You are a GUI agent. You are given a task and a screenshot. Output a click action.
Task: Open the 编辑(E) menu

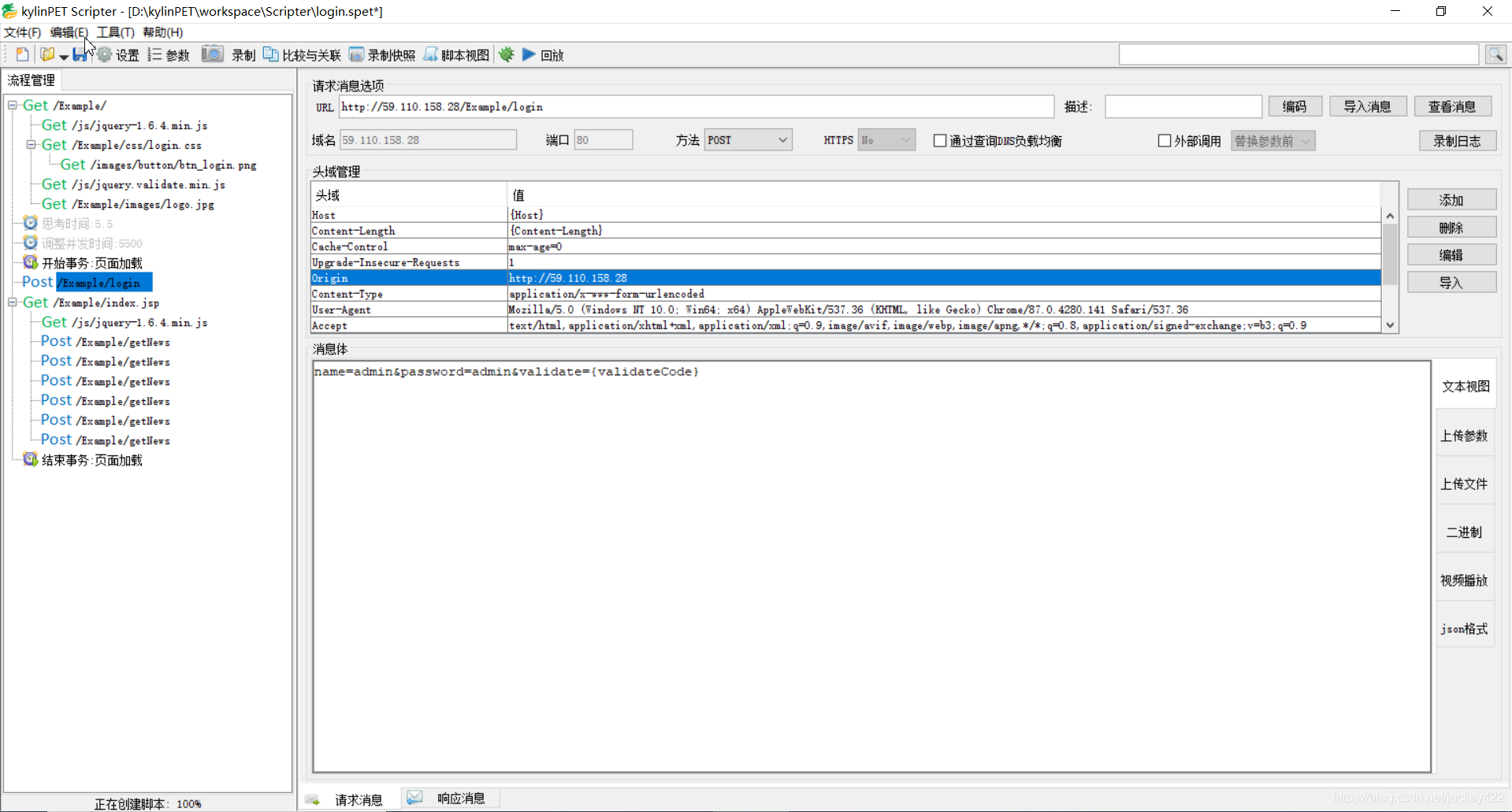click(x=69, y=32)
